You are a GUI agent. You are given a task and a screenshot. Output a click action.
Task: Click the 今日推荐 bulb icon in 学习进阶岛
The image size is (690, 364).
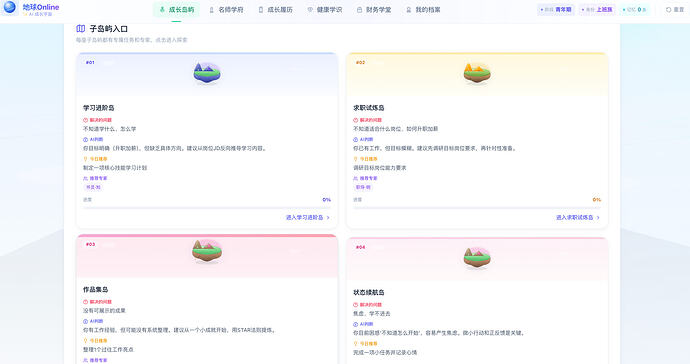[x=85, y=159]
